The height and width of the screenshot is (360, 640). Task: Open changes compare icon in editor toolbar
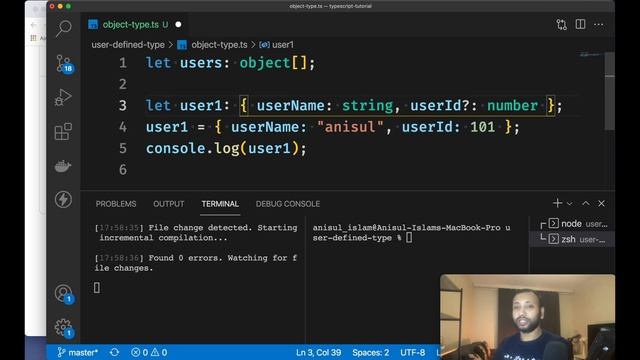click(x=561, y=24)
